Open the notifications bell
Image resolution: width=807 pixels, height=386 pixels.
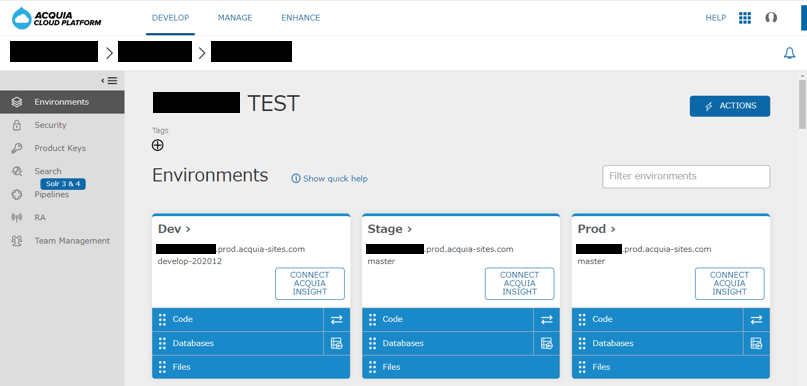[790, 53]
